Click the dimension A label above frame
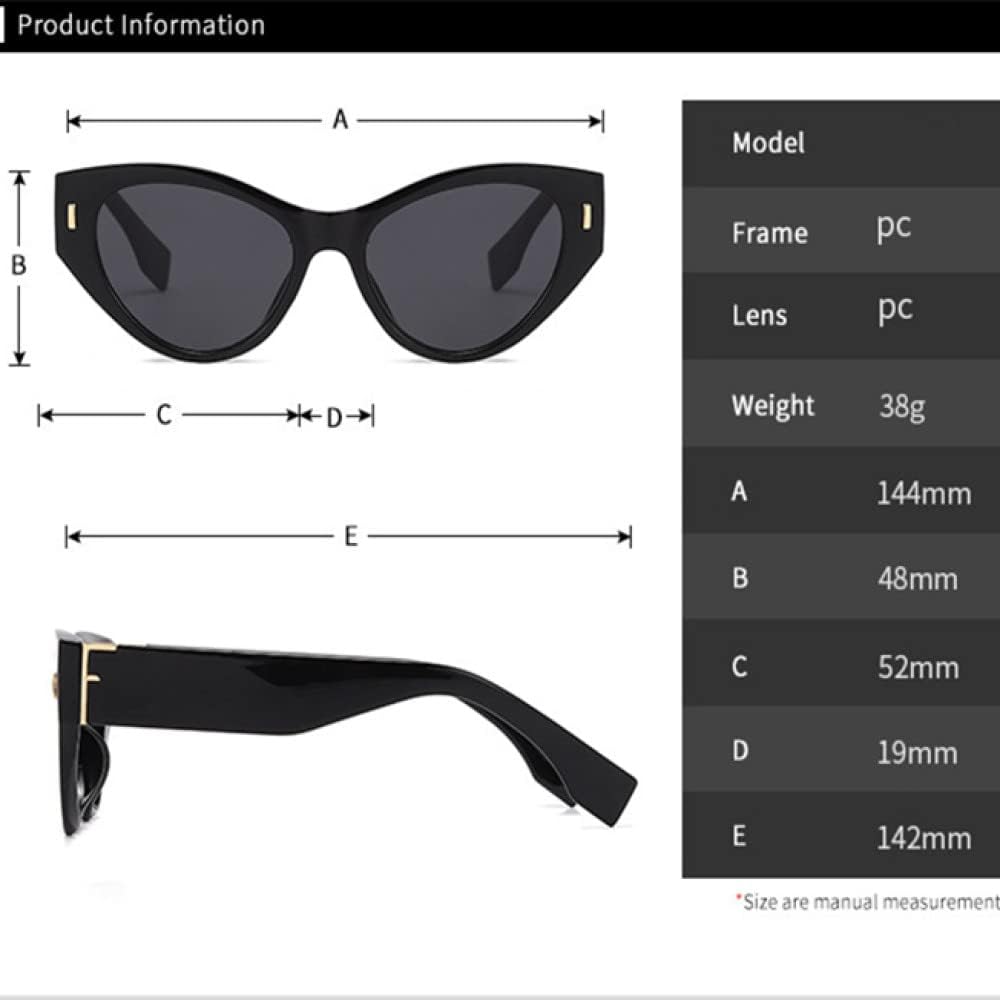 click(x=340, y=119)
